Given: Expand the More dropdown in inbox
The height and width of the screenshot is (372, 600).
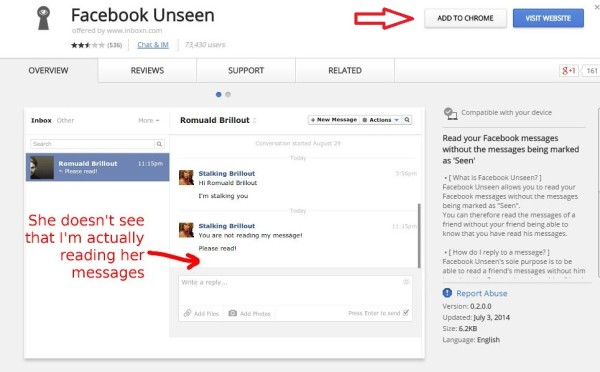Looking at the screenshot, I should 148,121.
